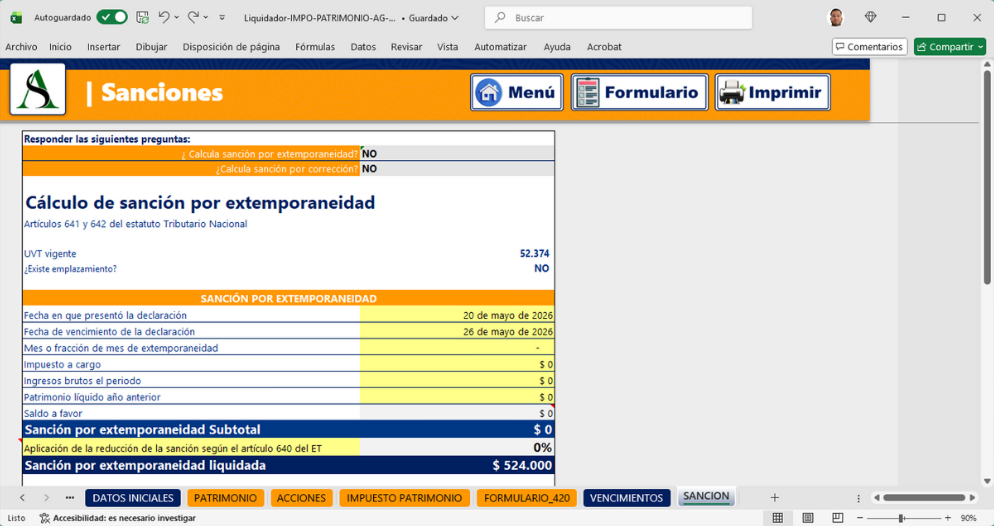
Task: Open the Insertar ribbon tab
Action: tap(103, 47)
